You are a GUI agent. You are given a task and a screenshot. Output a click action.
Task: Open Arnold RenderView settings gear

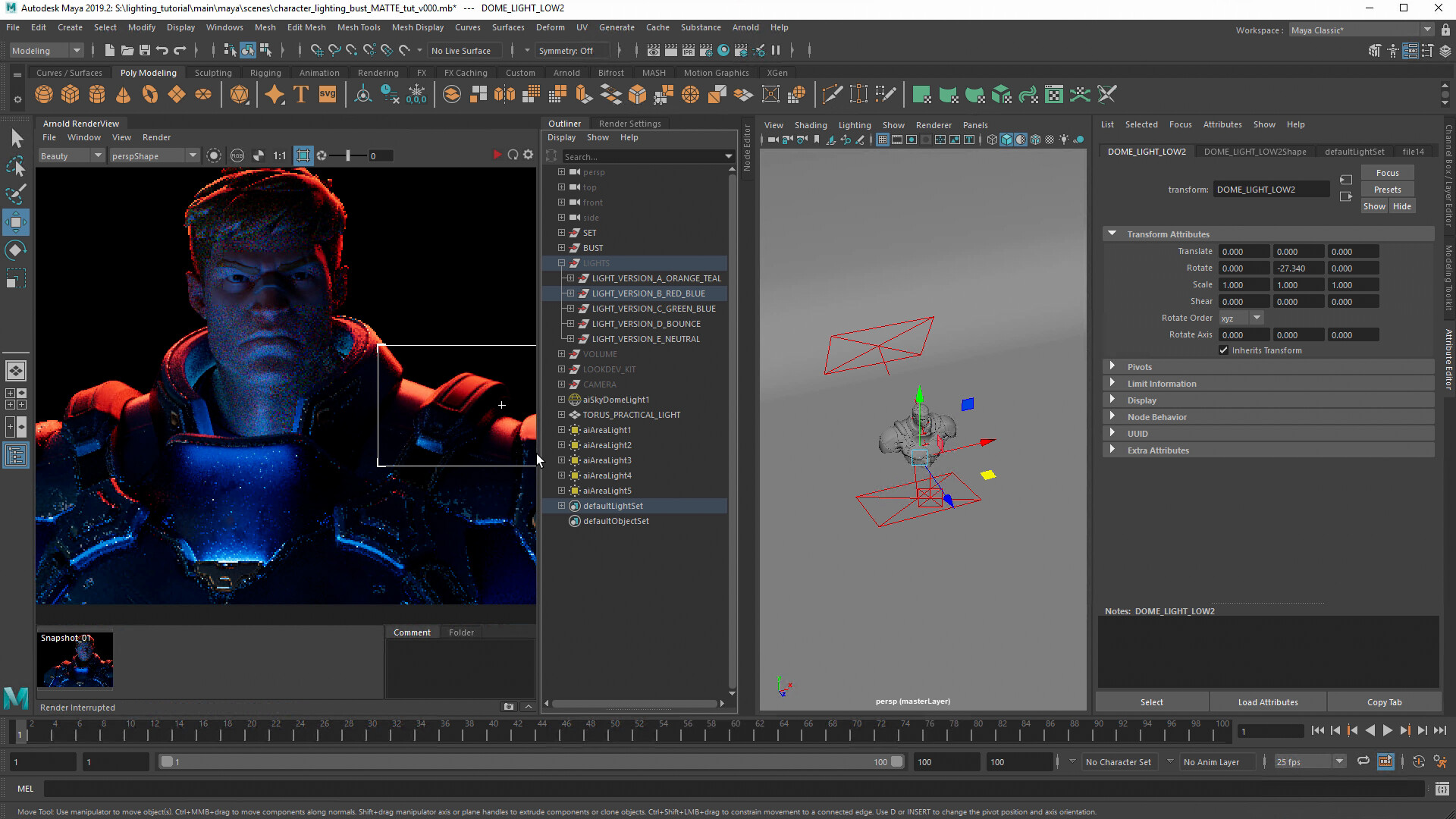(529, 155)
